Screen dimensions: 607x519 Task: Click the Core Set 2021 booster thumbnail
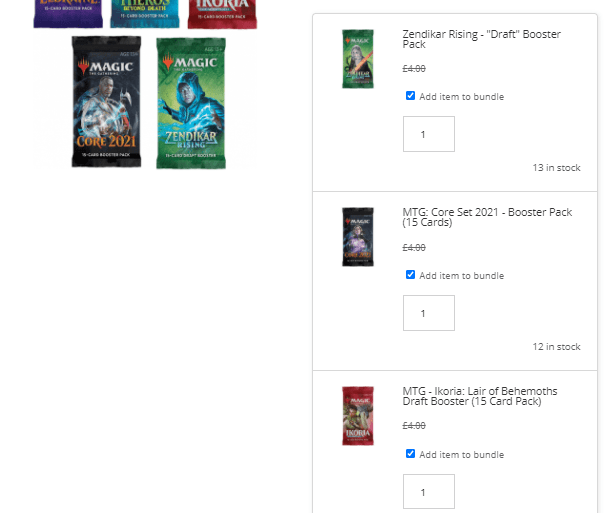coord(358,237)
